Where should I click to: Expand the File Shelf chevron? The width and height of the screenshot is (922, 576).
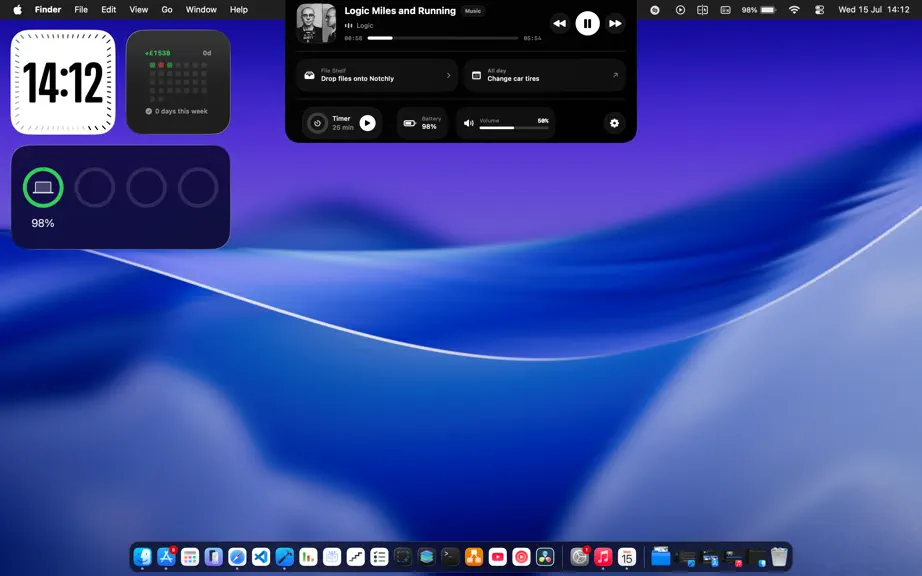pyautogui.click(x=448, y=75)
